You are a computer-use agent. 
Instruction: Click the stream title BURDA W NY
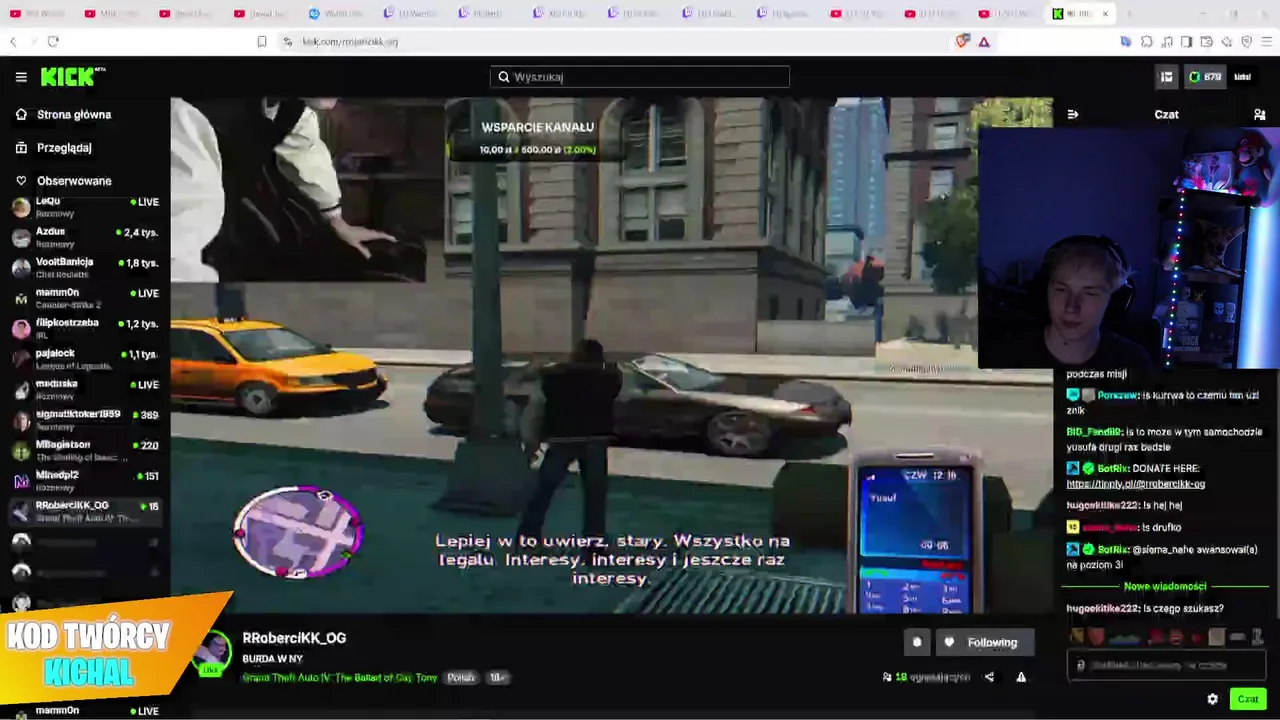tap(272, 659)
